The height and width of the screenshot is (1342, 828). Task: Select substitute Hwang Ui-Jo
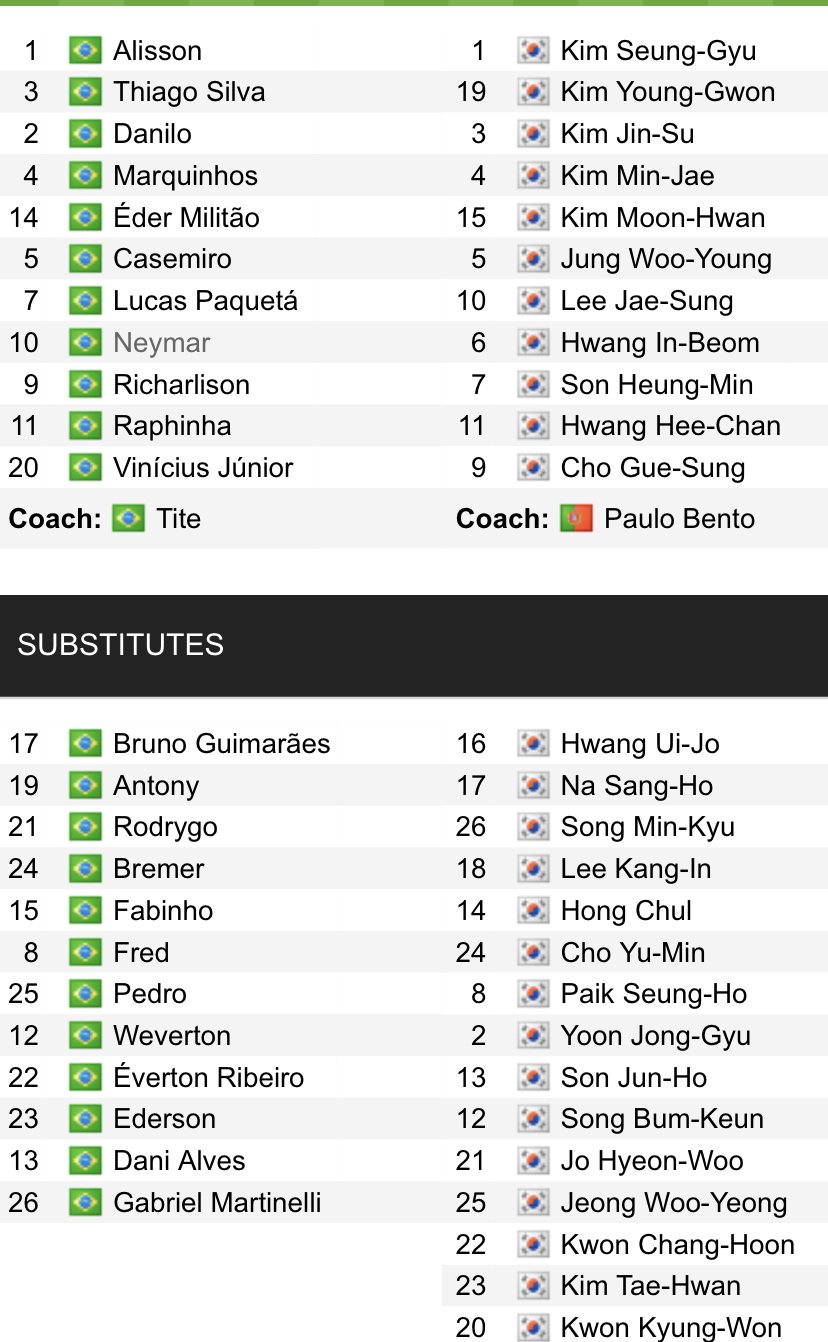coord(639,744)
